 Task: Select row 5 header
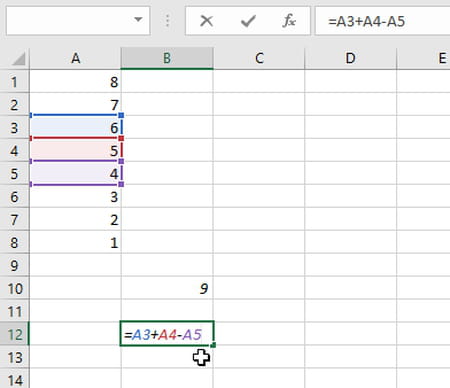14,174
